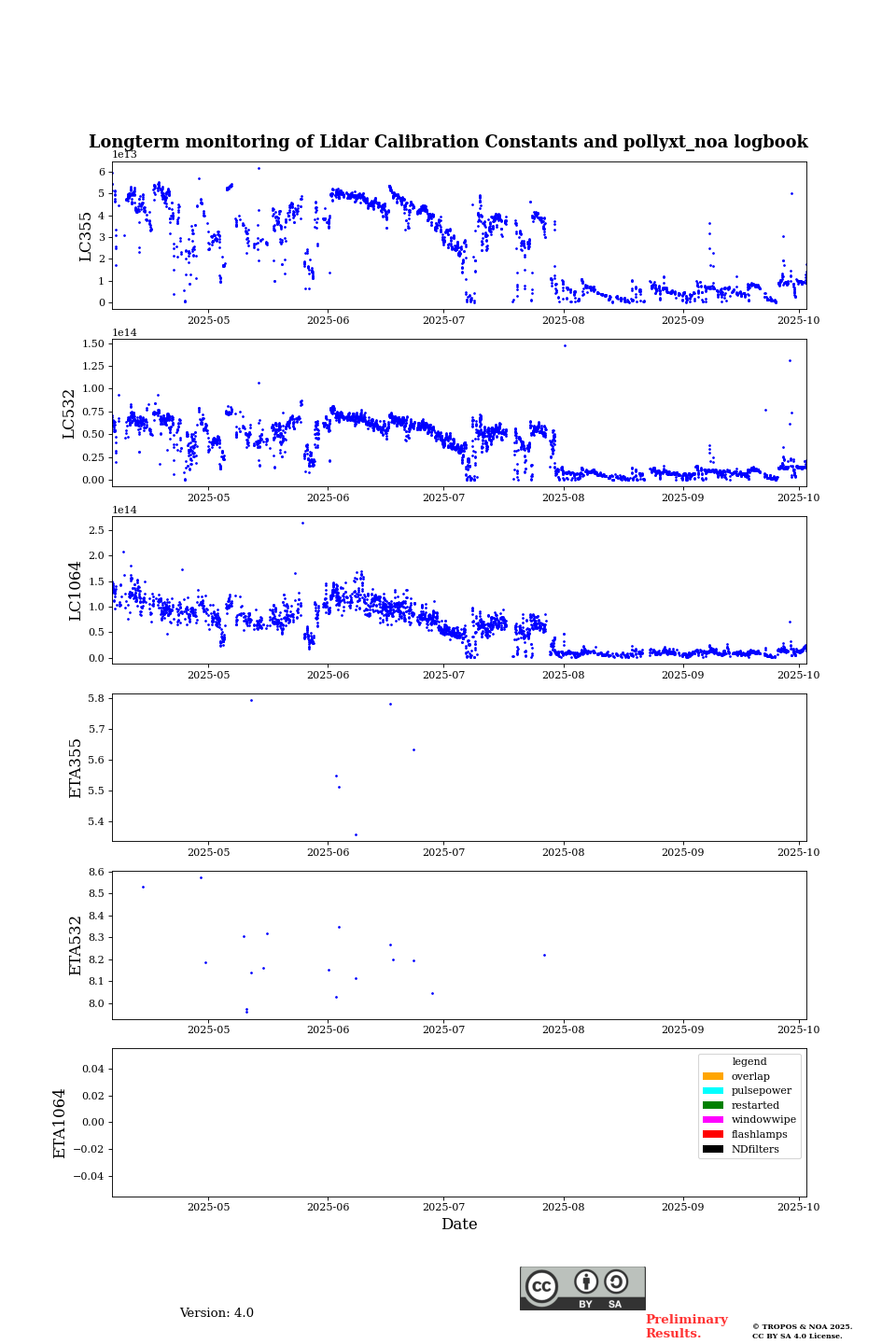Click the BY attribution person icon
The height and width of the screenshot is (1344, 896).
point(586,1282)
